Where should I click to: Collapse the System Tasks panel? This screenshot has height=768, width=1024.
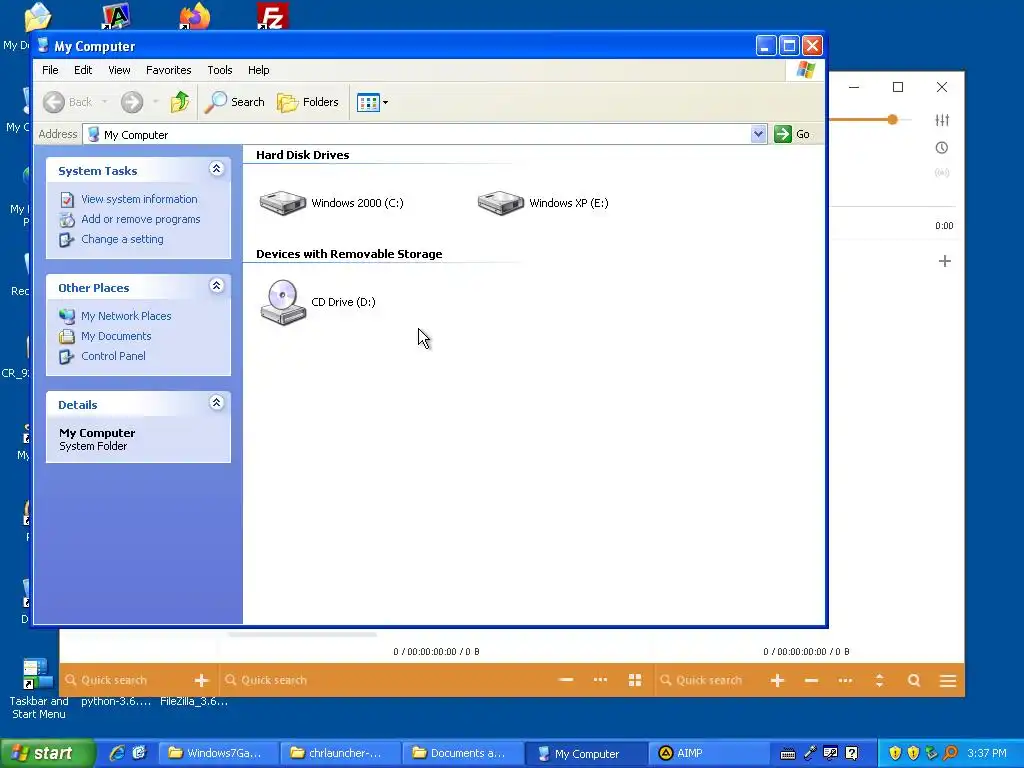pos(217,169)
